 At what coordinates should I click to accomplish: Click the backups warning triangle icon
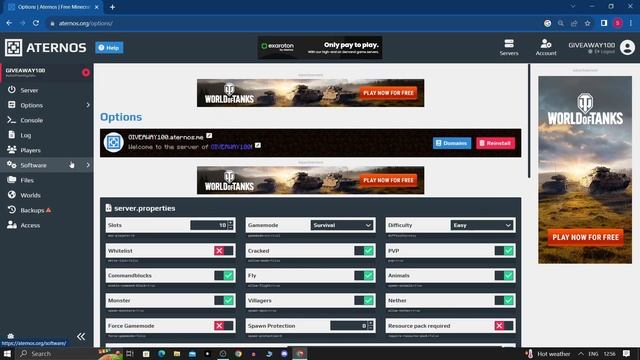tap(49, 210)
